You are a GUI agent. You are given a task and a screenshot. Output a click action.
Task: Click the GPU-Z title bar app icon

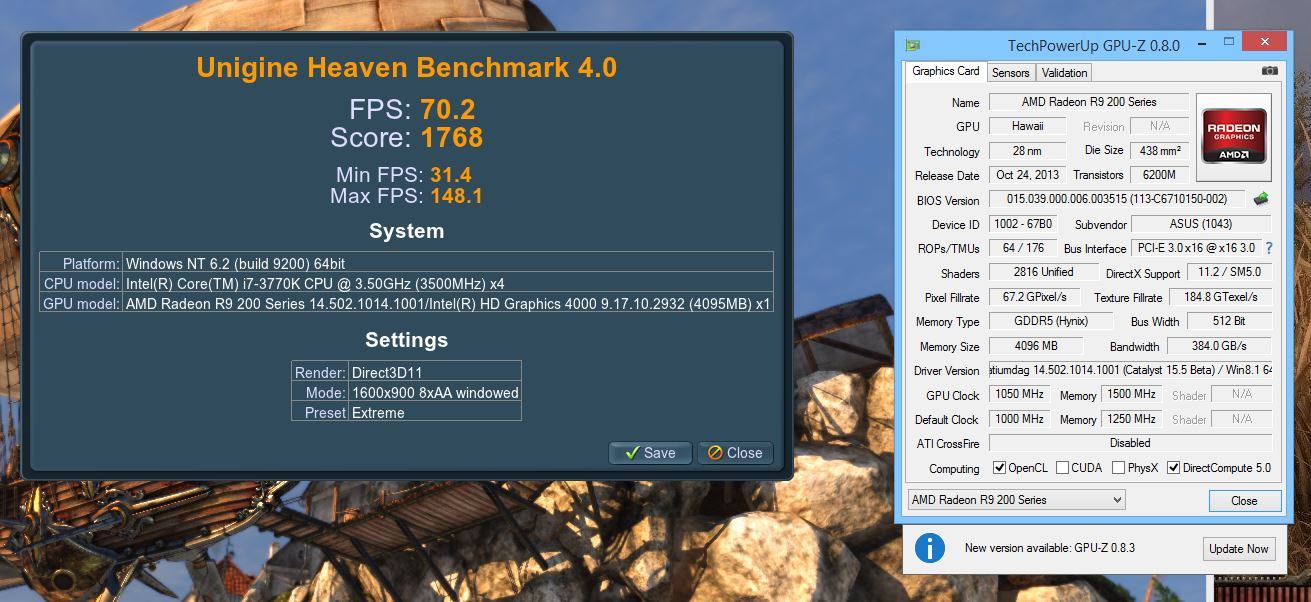(x=912, y=45)
